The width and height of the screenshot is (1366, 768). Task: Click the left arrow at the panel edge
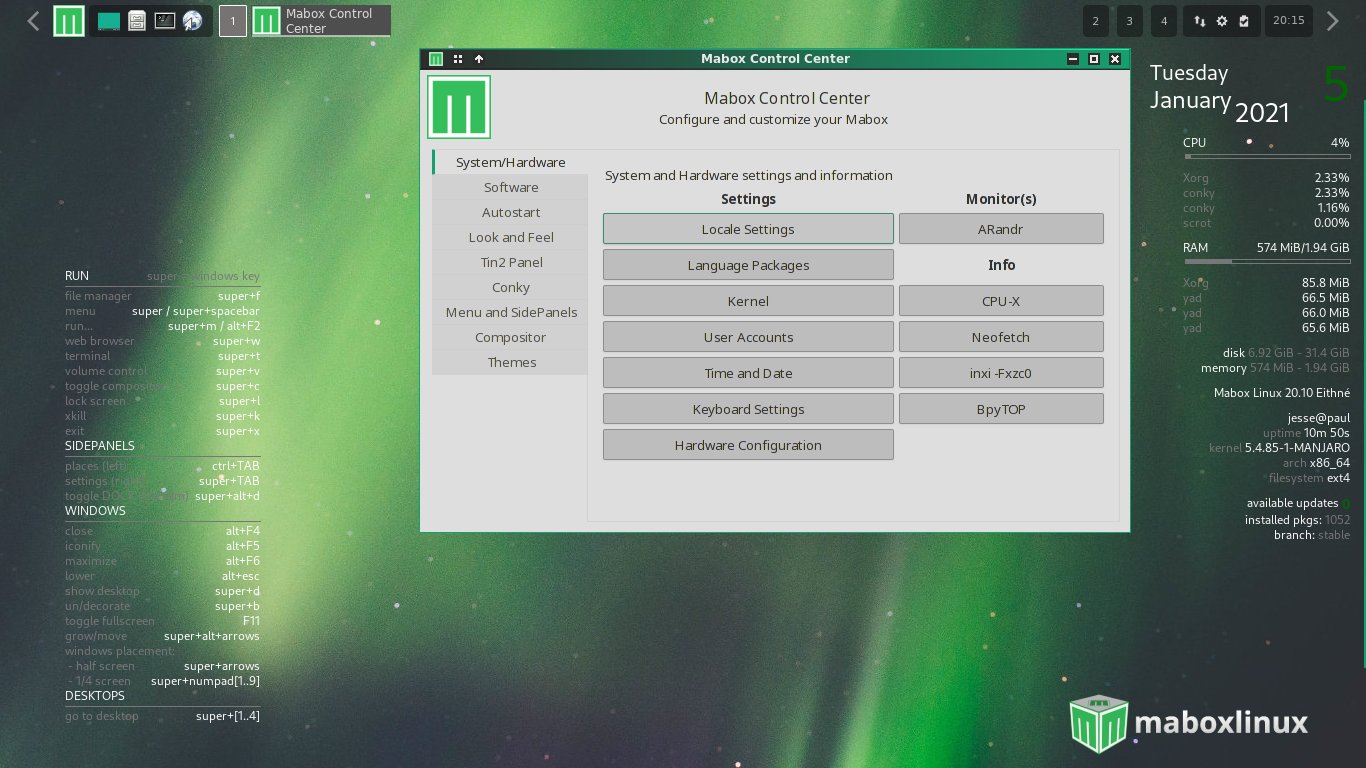pos(33,21)
